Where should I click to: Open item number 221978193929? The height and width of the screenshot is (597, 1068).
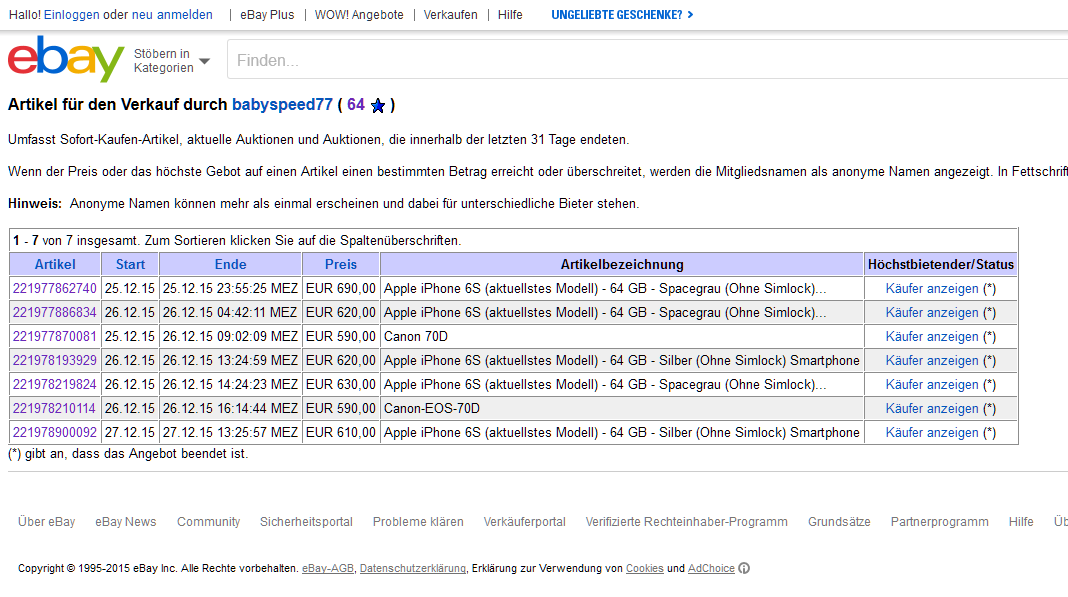[x=54, y=361]
